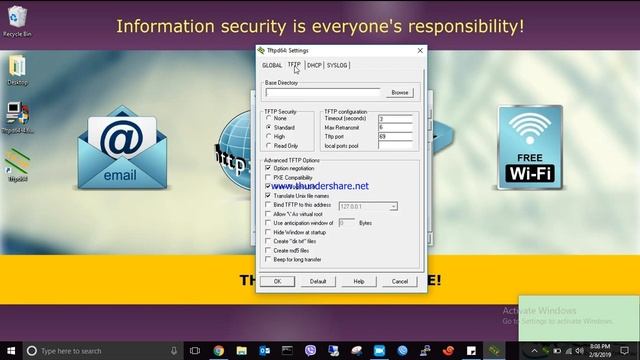Toggle PXE Compatibility checkbox

click(x=268, y=178)
